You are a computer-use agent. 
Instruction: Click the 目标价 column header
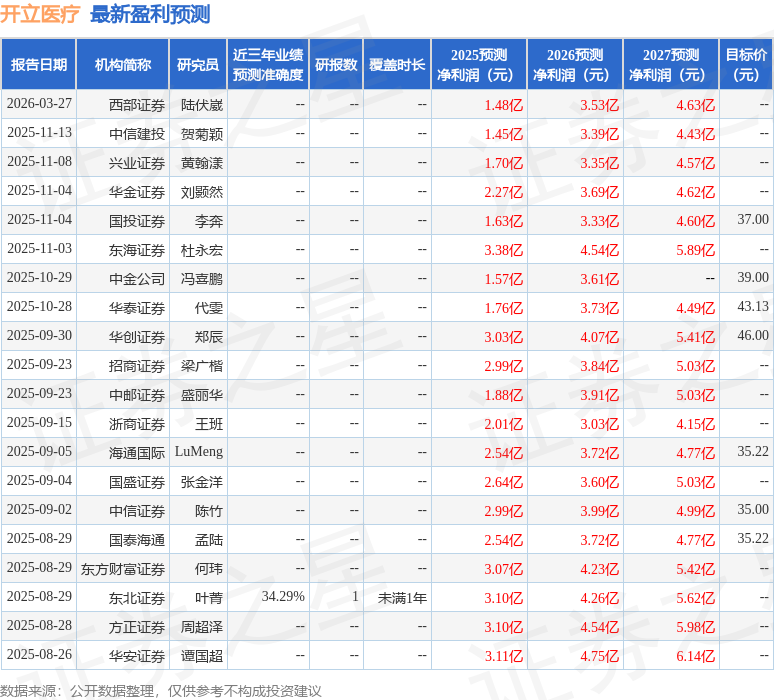pyautogui.click(x=746, y=65)
